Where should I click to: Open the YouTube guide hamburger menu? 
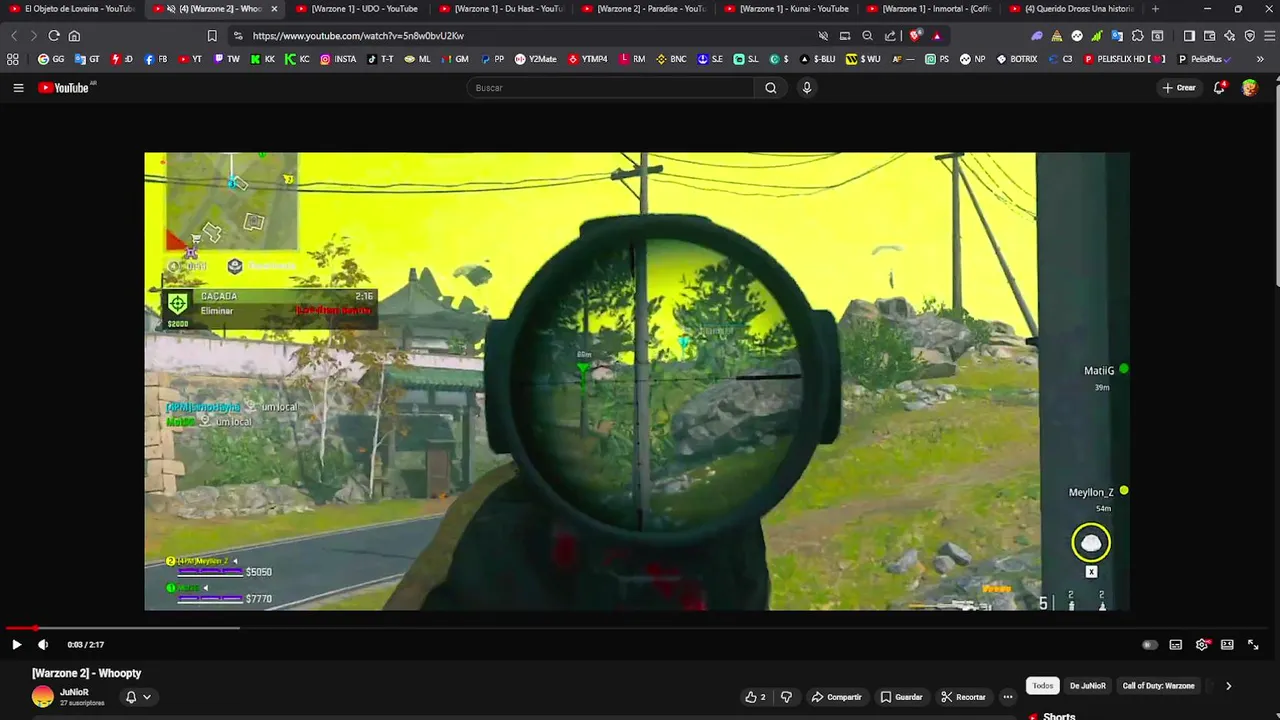pyautogui.click(x=18, y=88)
